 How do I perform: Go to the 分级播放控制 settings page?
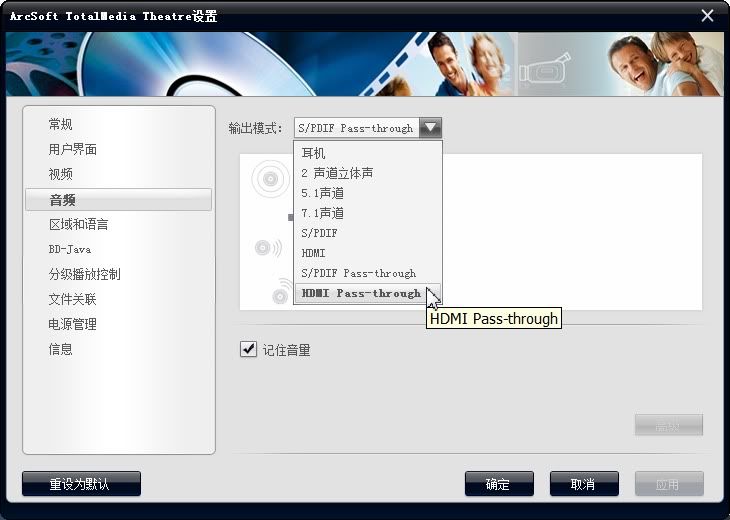click(x=85, y=274)
